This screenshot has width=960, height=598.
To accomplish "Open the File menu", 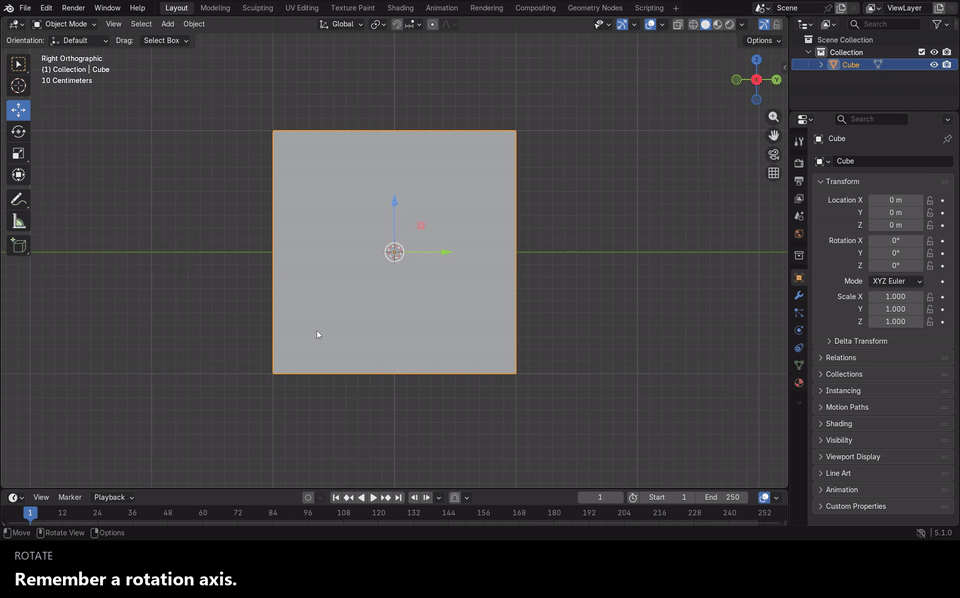I will [x=25, y=8].
